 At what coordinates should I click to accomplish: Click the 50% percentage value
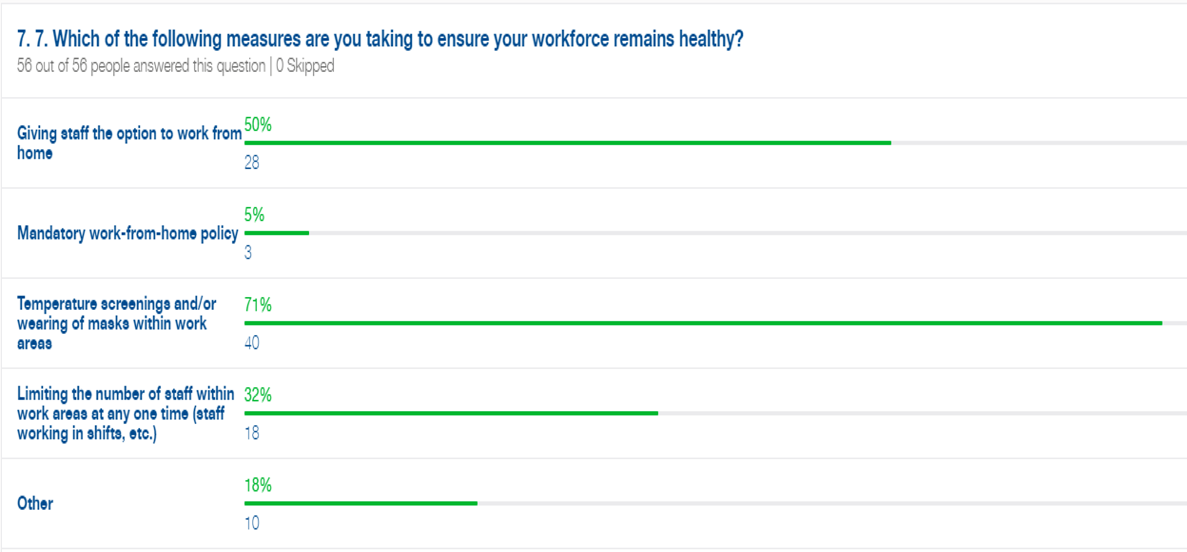point(258,126)
